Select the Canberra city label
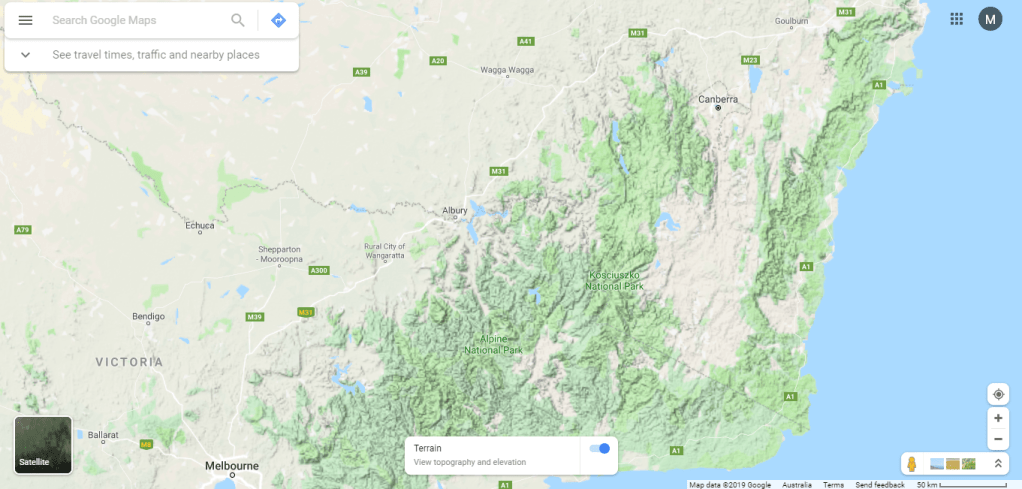This screenshot has width=1022, height=489. coord(718,100)
